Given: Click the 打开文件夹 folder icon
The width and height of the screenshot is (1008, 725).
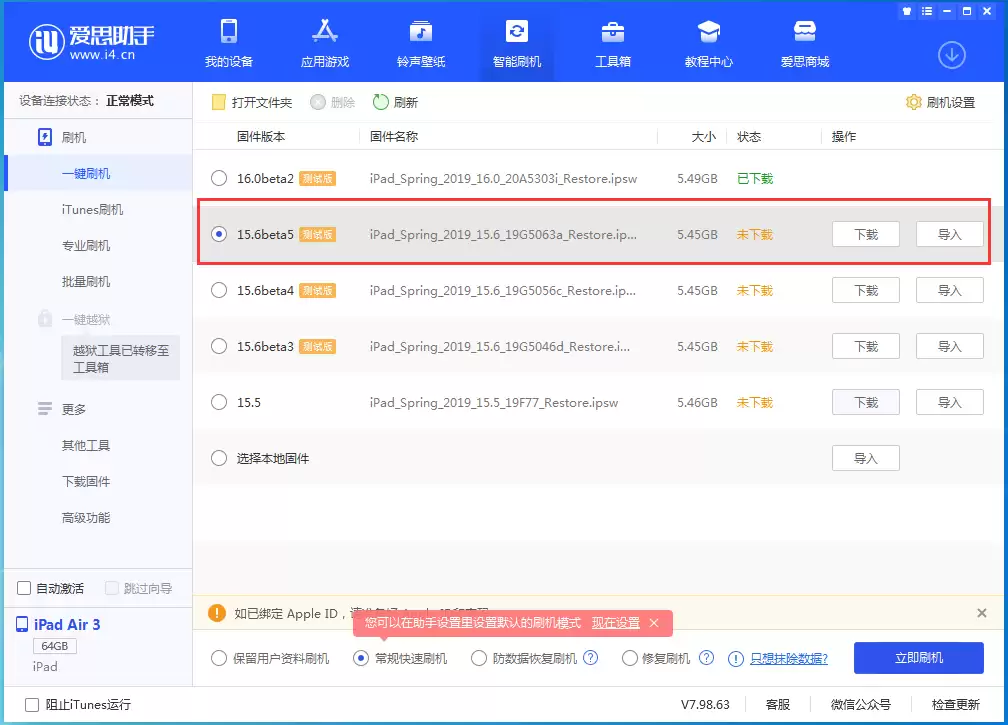Looking at the screenshot, I should [219, 102].
